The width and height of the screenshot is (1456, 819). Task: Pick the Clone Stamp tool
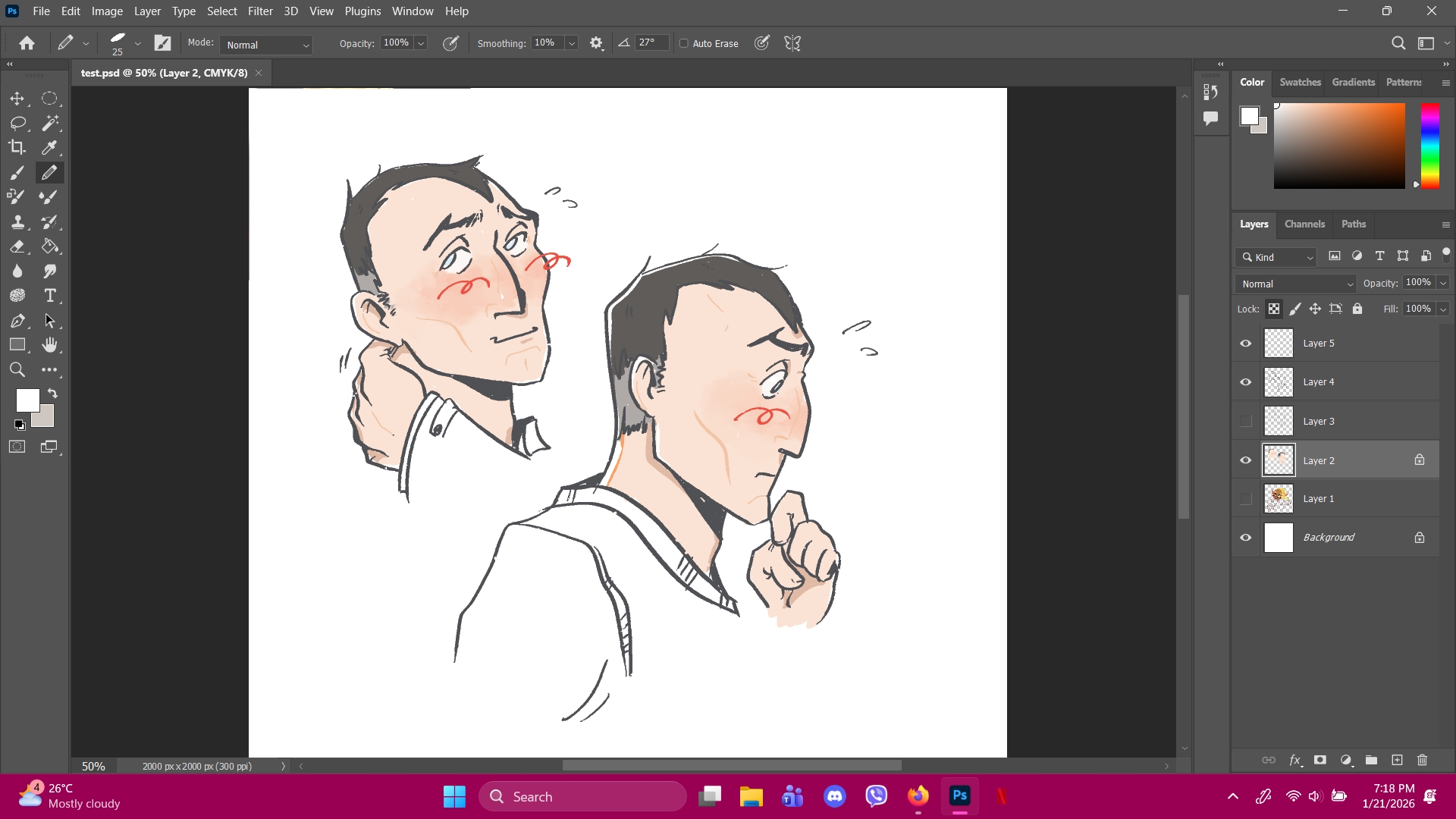(17, 221)
